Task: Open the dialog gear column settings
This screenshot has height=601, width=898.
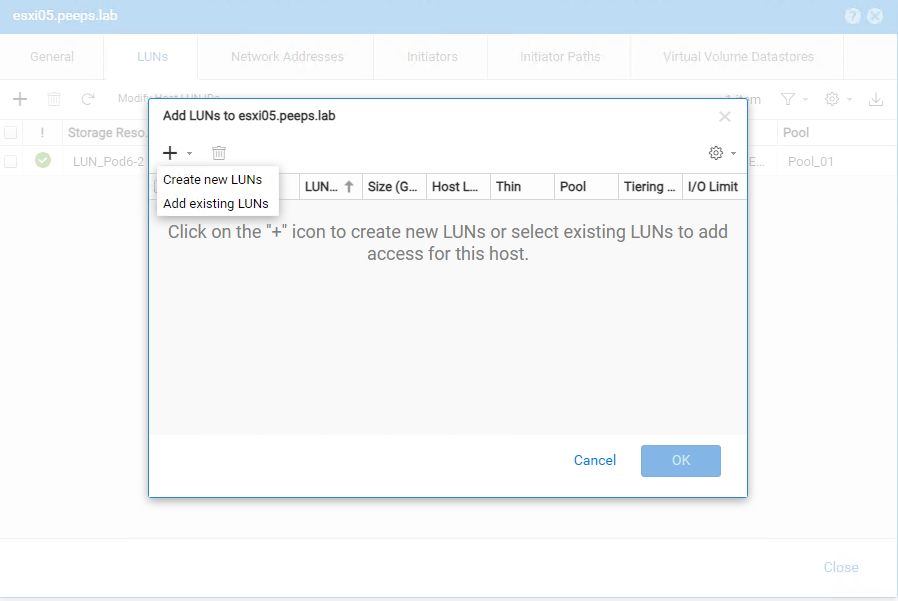Action: coord(716,153)
